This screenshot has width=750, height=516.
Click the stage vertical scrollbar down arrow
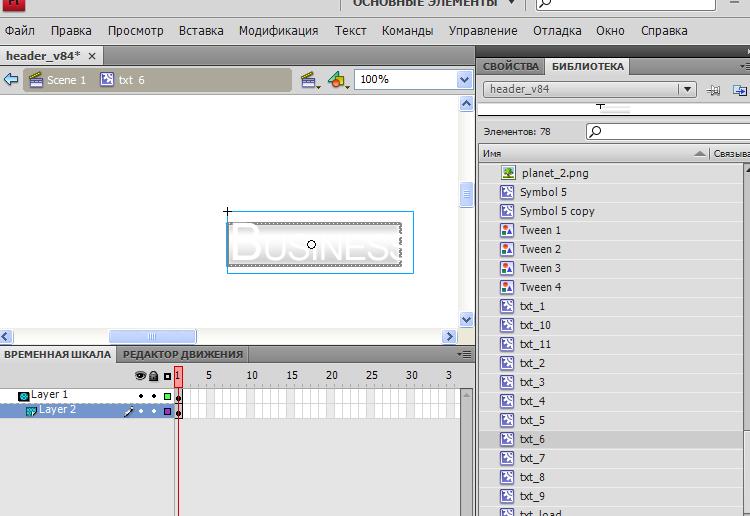[466, 319]
